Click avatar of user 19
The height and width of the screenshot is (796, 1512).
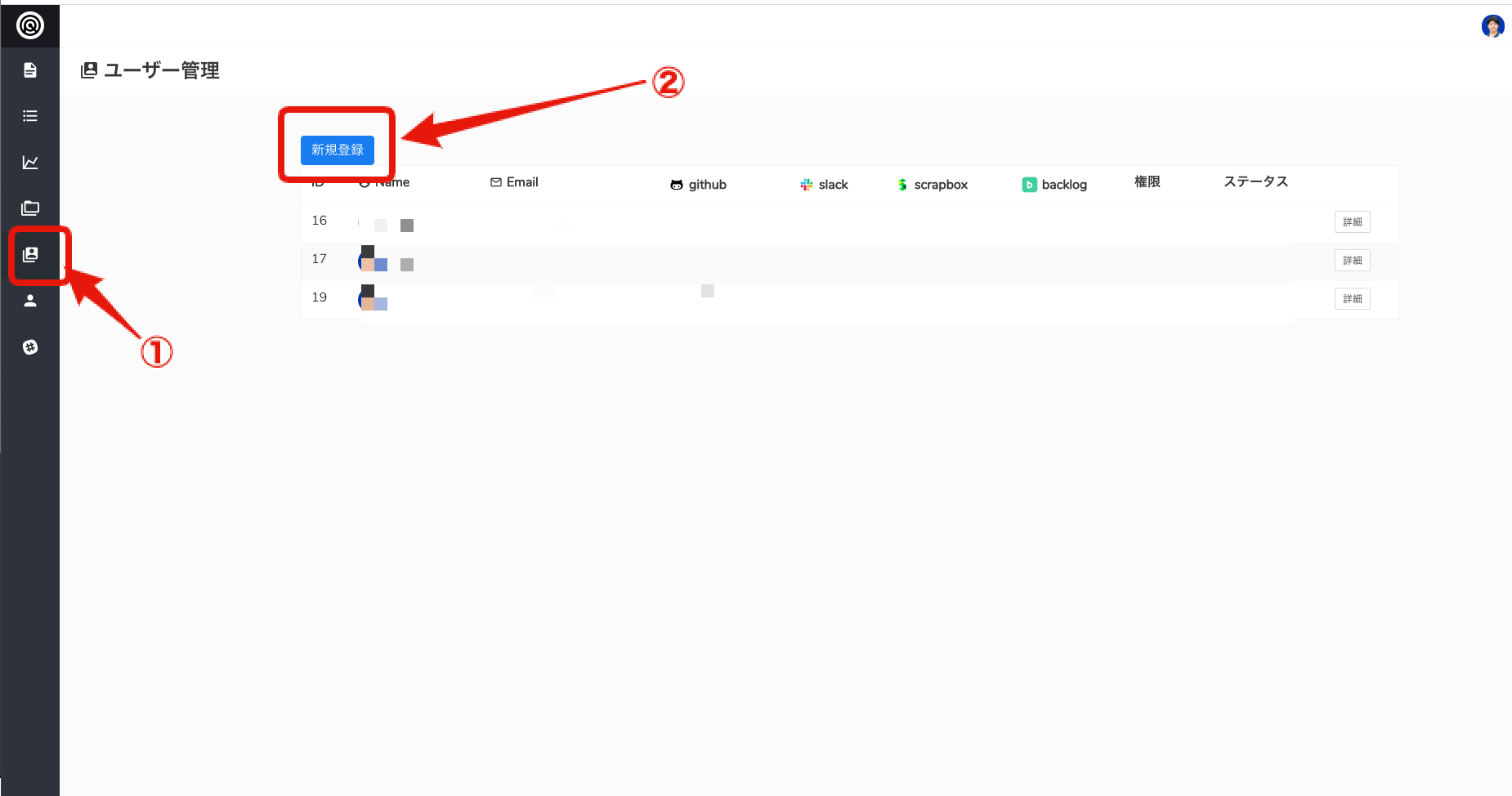click(x=372, y=298)
